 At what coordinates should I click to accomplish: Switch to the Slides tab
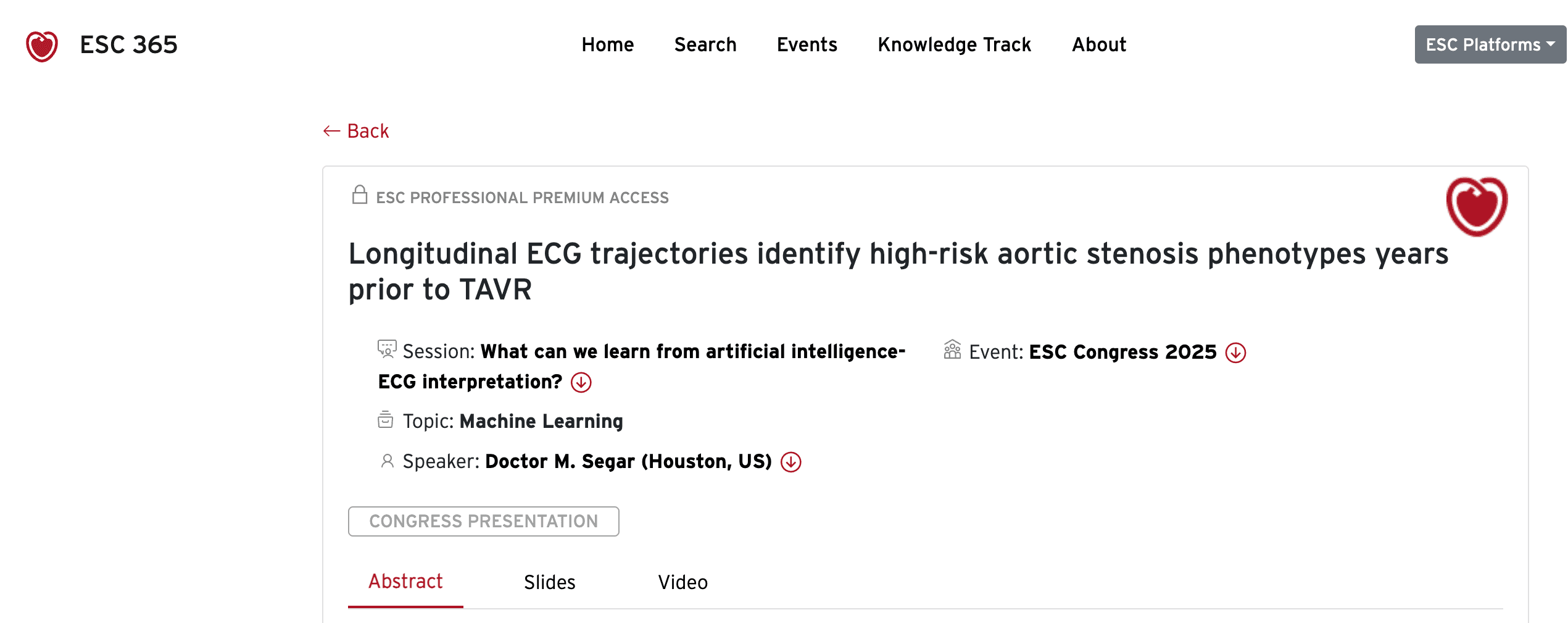click(549, 581)
